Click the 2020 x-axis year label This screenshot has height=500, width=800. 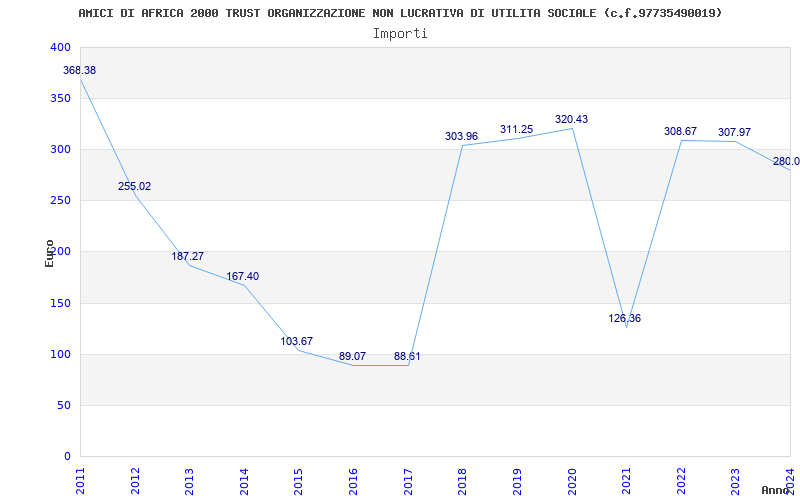click(x=572, y=481)
